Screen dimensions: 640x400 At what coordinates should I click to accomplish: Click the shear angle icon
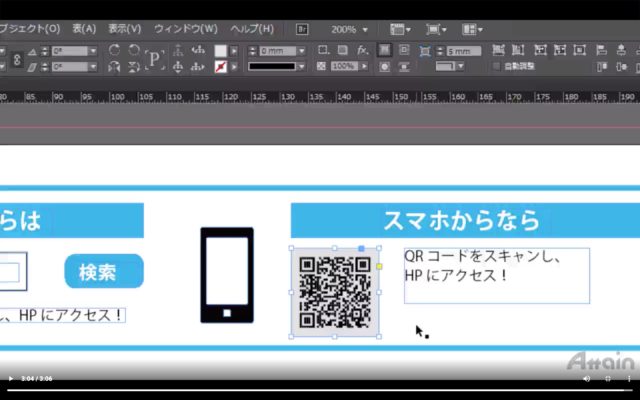pyautogui.click(x=32, y=67)
